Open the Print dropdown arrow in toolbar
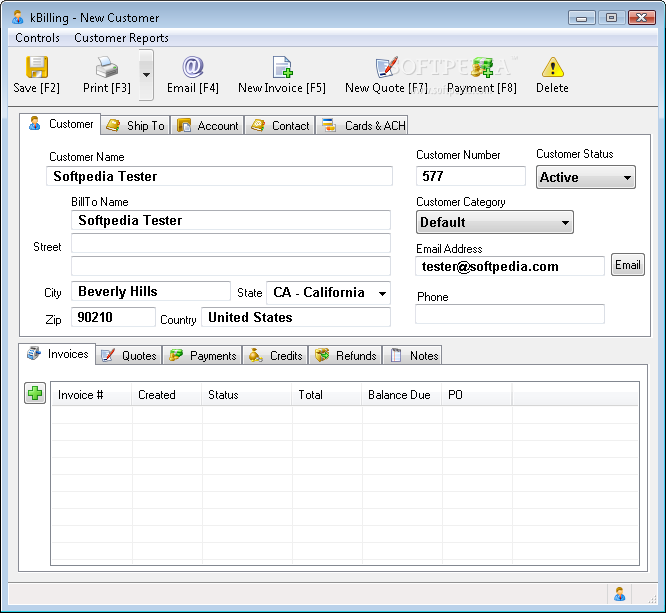This screenshot has width=666, height=613. (146, 75)
